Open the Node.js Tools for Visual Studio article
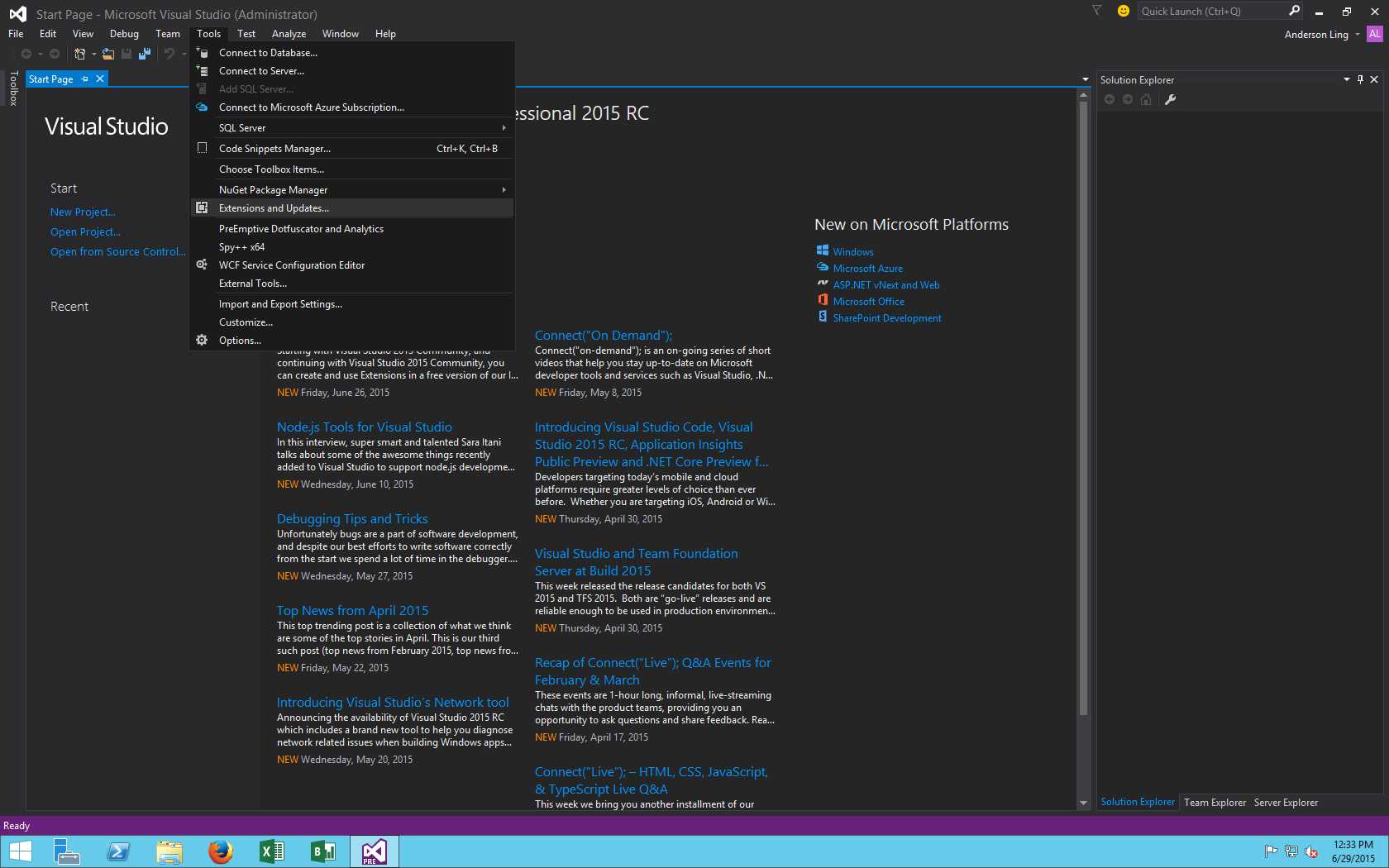This screenshot has height=868, width=1389. [364, 427]
